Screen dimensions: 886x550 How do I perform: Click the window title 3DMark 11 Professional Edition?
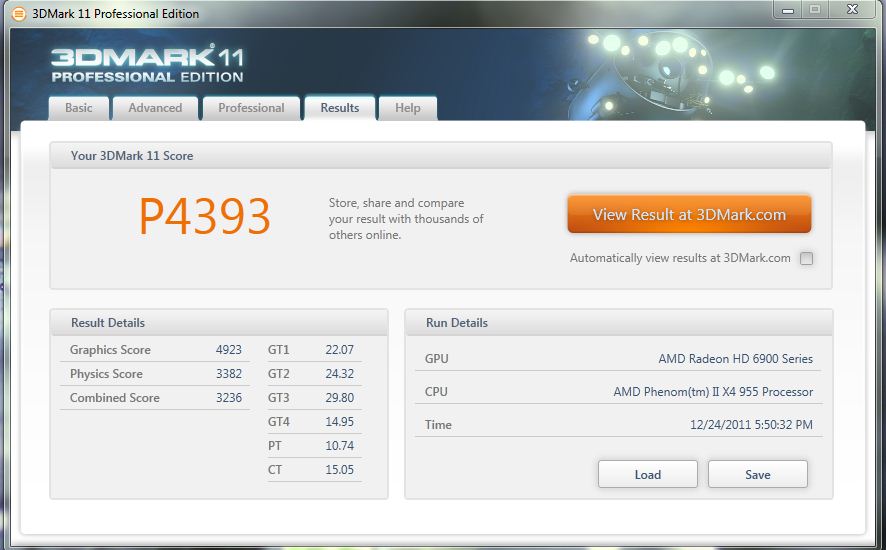(115, 14)
